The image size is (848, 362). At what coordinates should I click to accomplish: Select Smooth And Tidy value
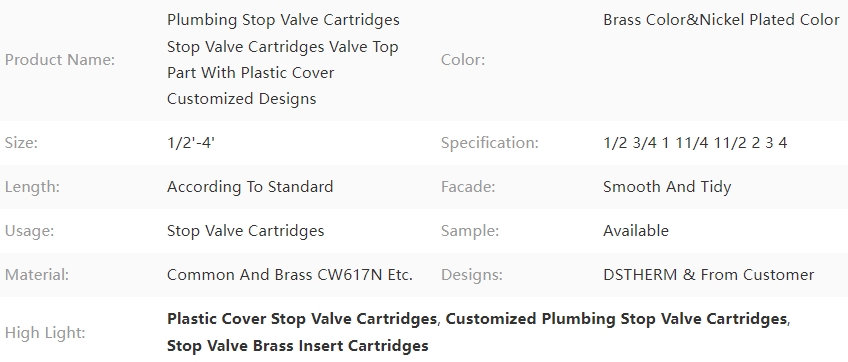coord(667,187)
